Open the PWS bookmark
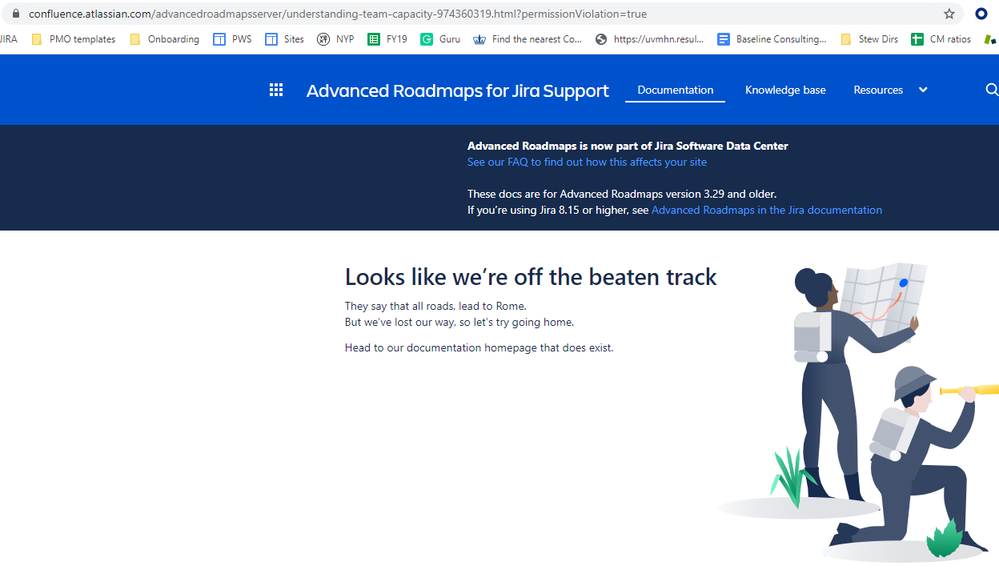Viewport: 999px width, 578px height. click(233, 39)
